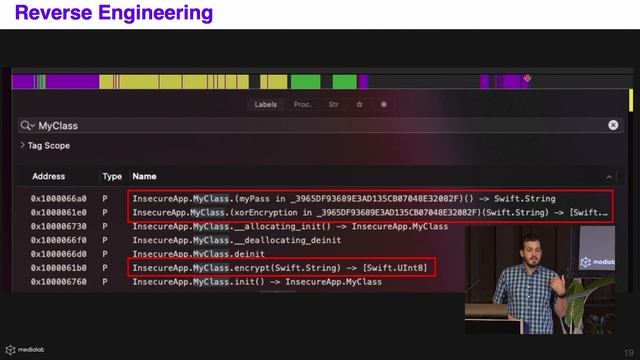Screen dimensions: 640x360
Task: Select the myPass in _3965DF... label row
Action: coord(320,198)
